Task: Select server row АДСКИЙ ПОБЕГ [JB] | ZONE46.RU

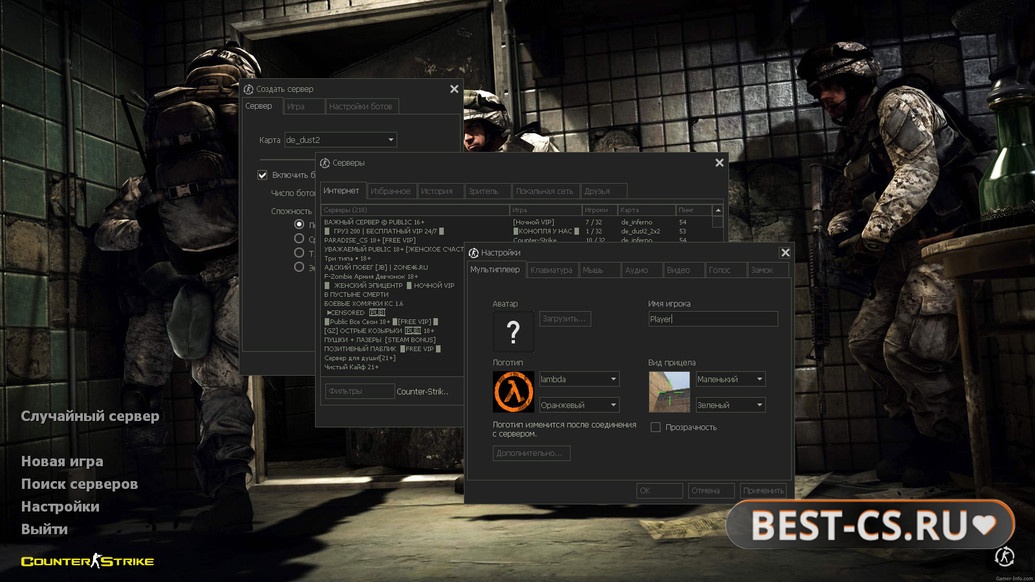Action: click(x=392, y=267)
